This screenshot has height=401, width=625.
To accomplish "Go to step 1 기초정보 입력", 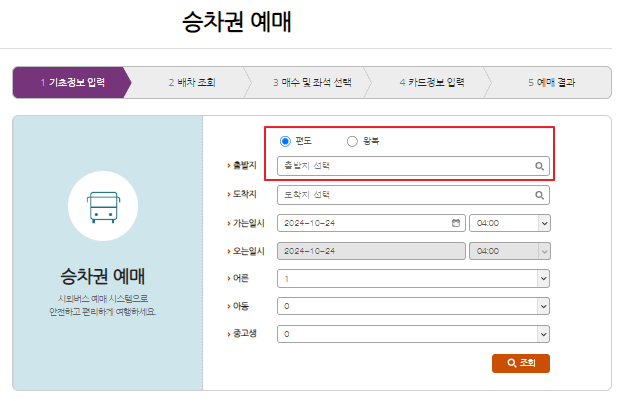I will [x=72, y=83].
